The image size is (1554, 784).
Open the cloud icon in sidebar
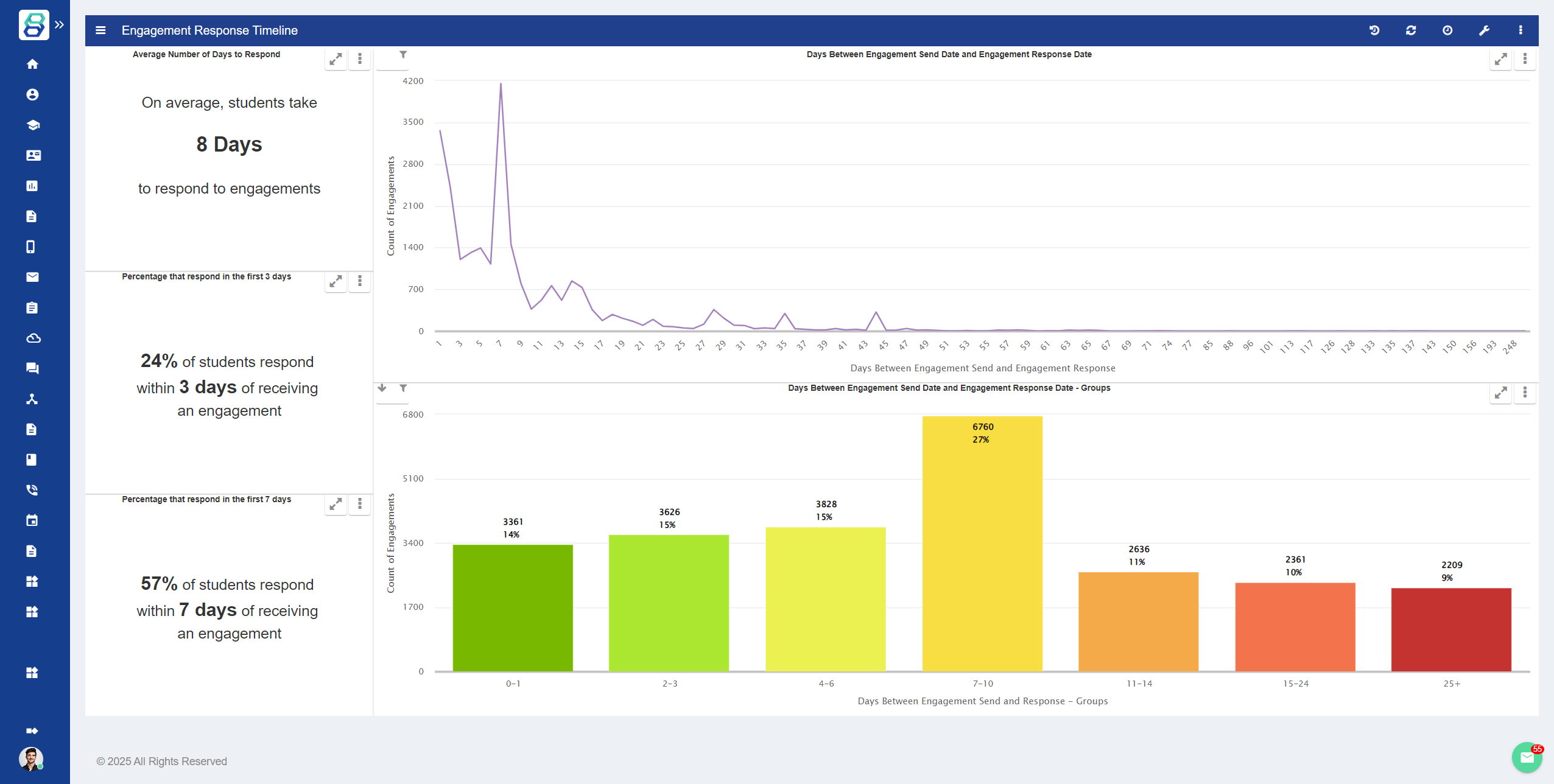coord(32,338)
